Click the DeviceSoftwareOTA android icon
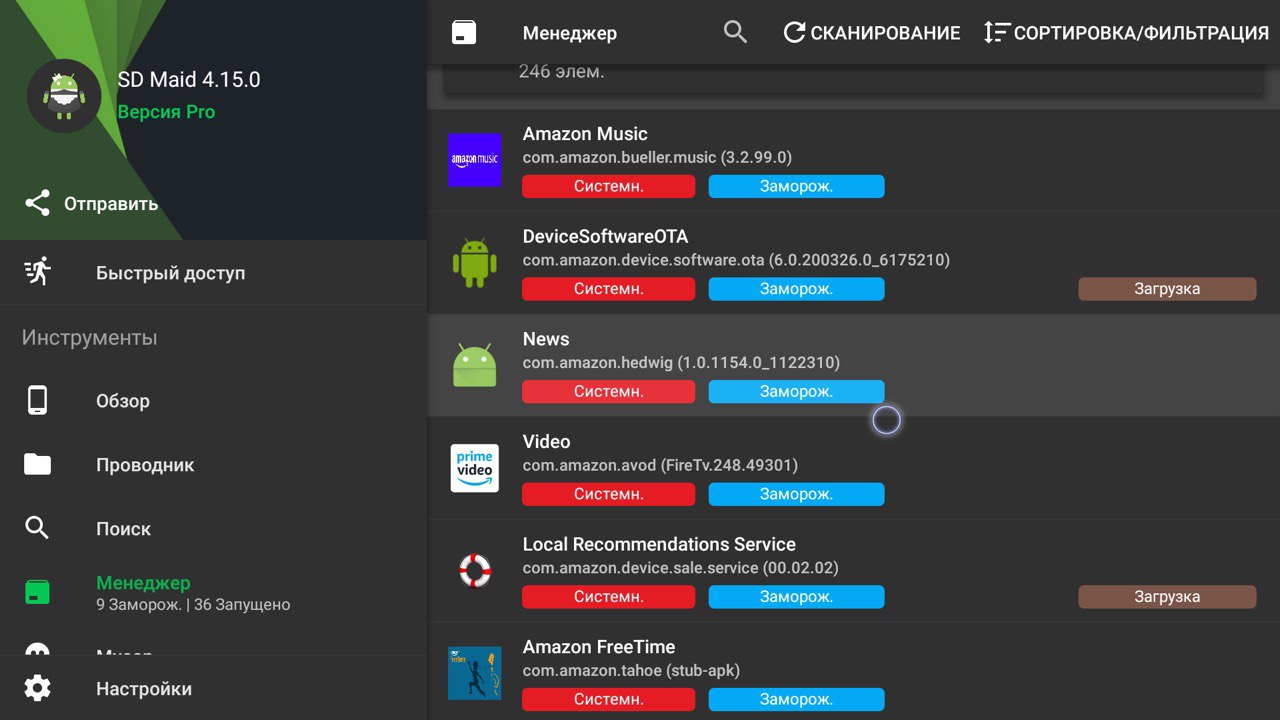Image resolution: width=1280 pixels, height=720 pixels. [x=474, y=262]
